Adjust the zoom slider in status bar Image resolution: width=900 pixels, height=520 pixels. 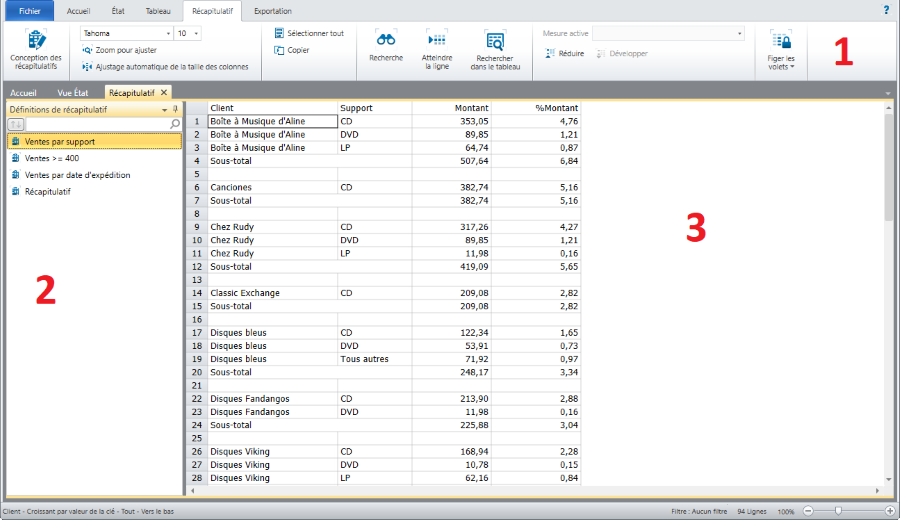[838, 511]
